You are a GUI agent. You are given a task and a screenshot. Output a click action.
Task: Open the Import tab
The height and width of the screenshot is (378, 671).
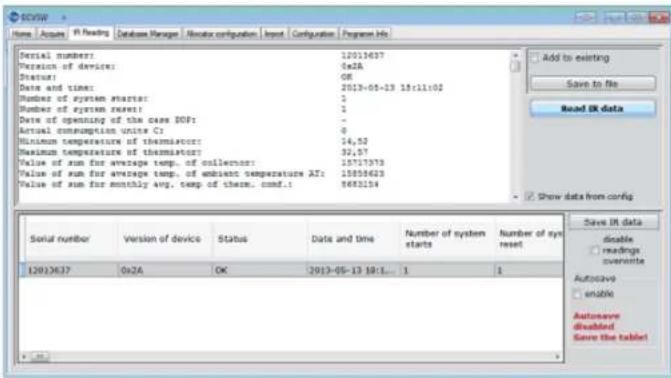[x=274, y=34]
